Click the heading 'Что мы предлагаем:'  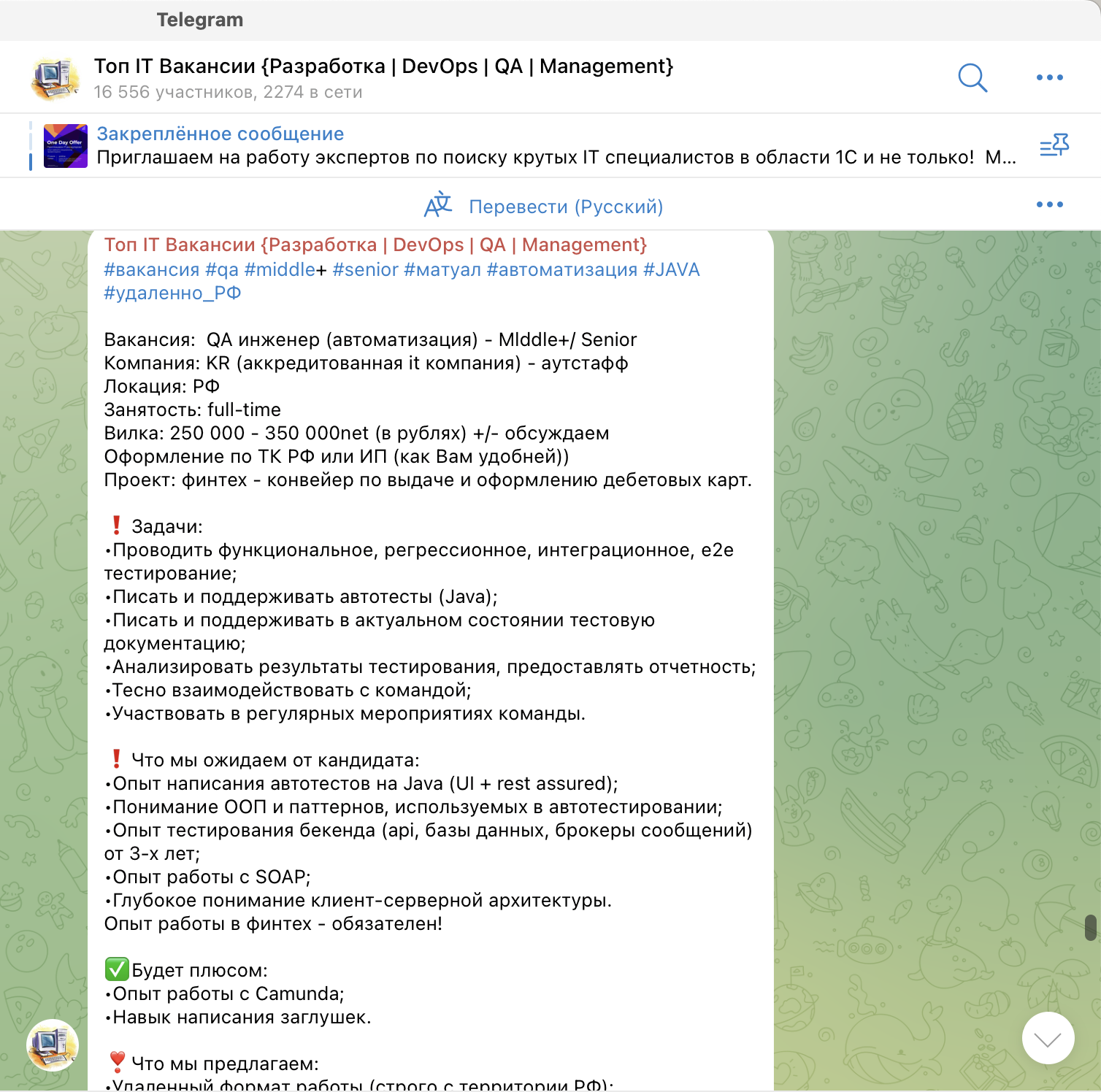tap(225, 1064)
